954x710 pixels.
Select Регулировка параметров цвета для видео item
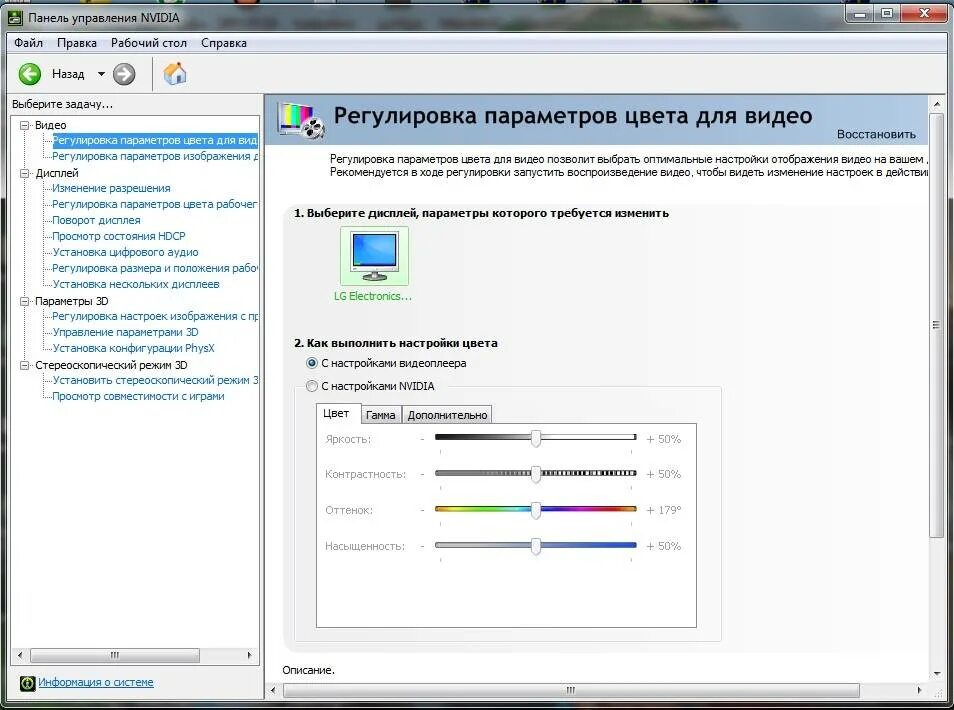155,141
